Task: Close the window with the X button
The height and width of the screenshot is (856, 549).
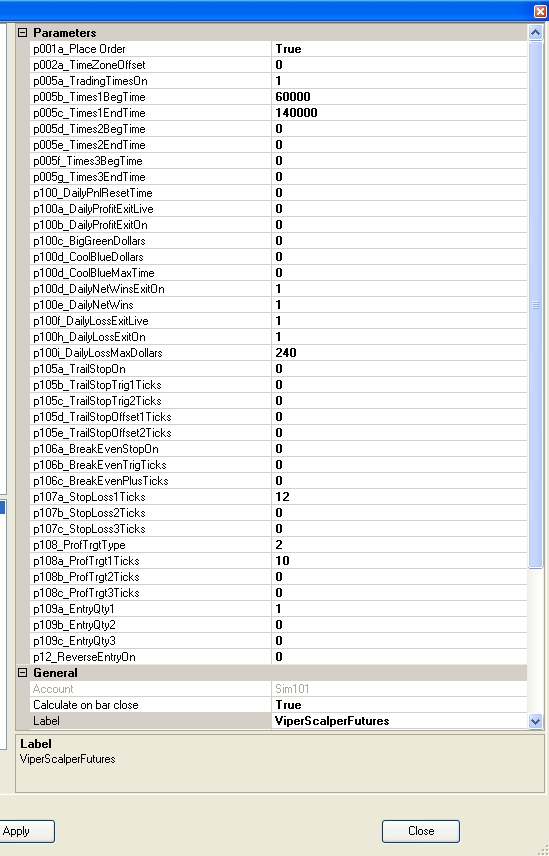Action: (540, 11)
